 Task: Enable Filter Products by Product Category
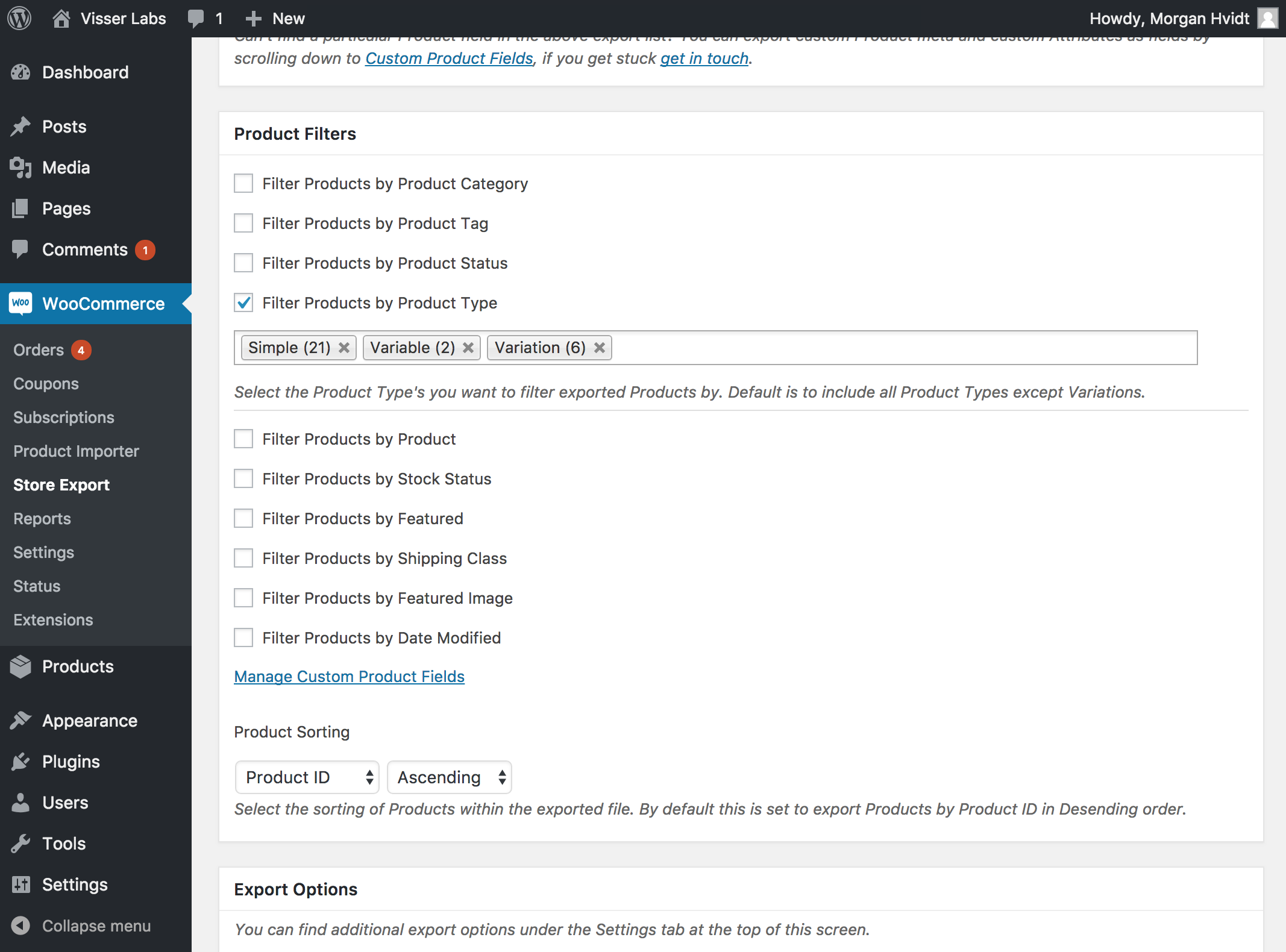(x=243, y=183)
